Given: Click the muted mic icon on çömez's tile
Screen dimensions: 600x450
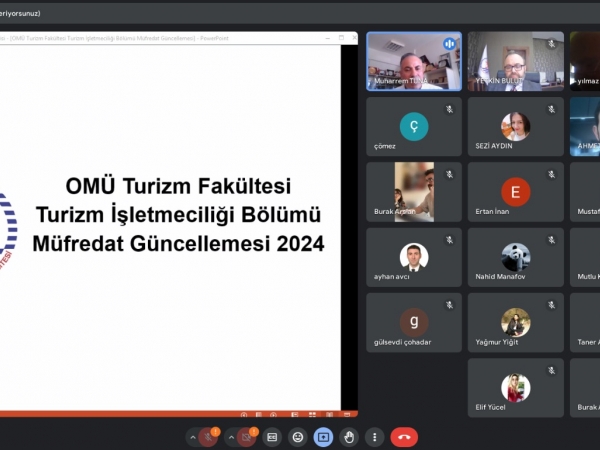Looking at the screenshot, I should click(x=450, y=109).
